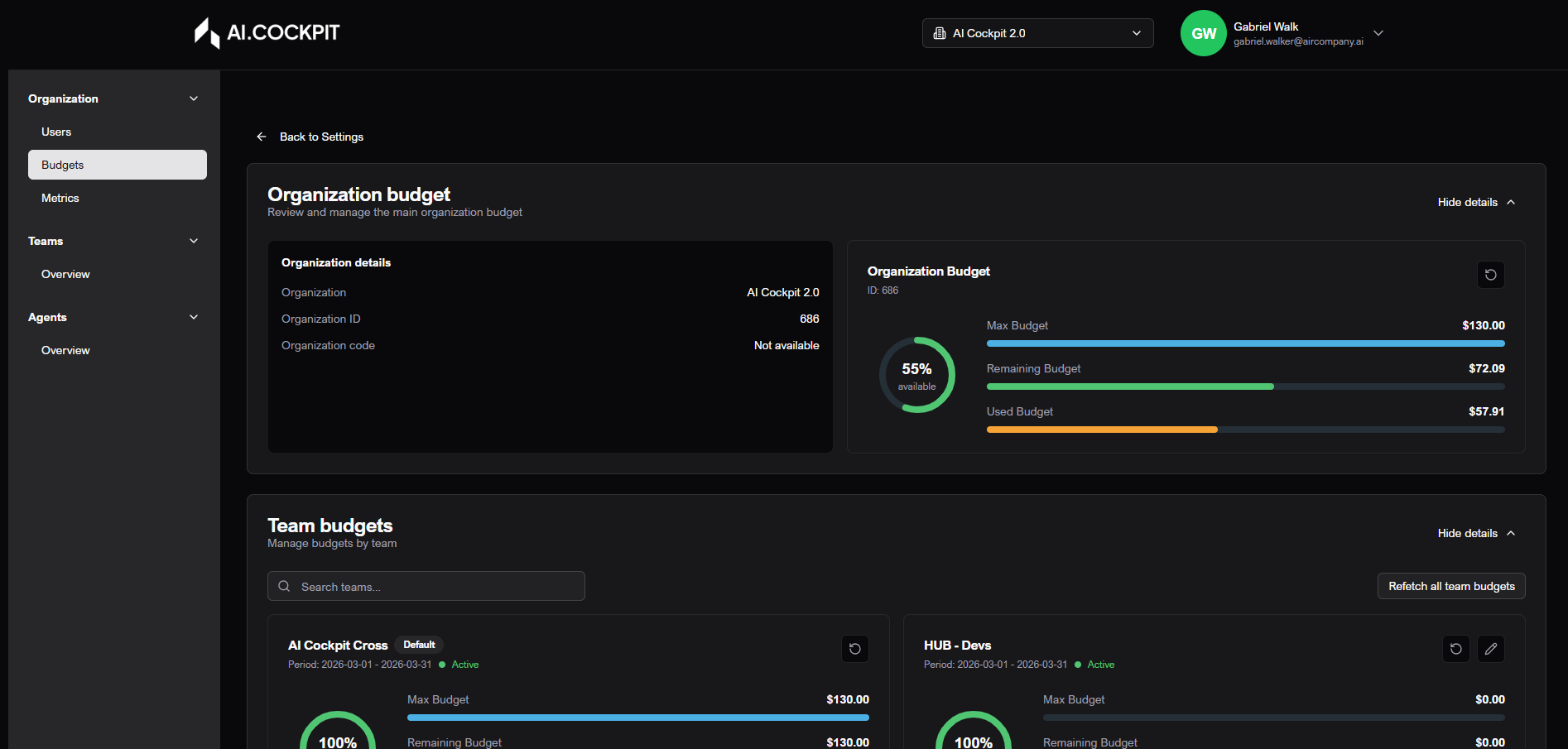
Task: Click the GW user avatar
Action: point(1203,33)
